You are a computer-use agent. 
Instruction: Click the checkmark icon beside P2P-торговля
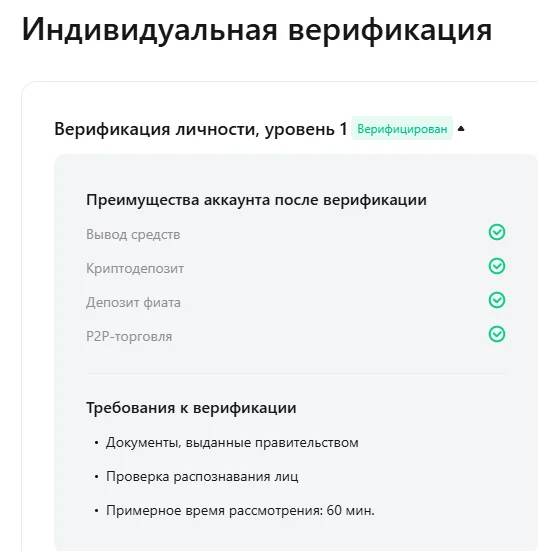click(497, 334)
